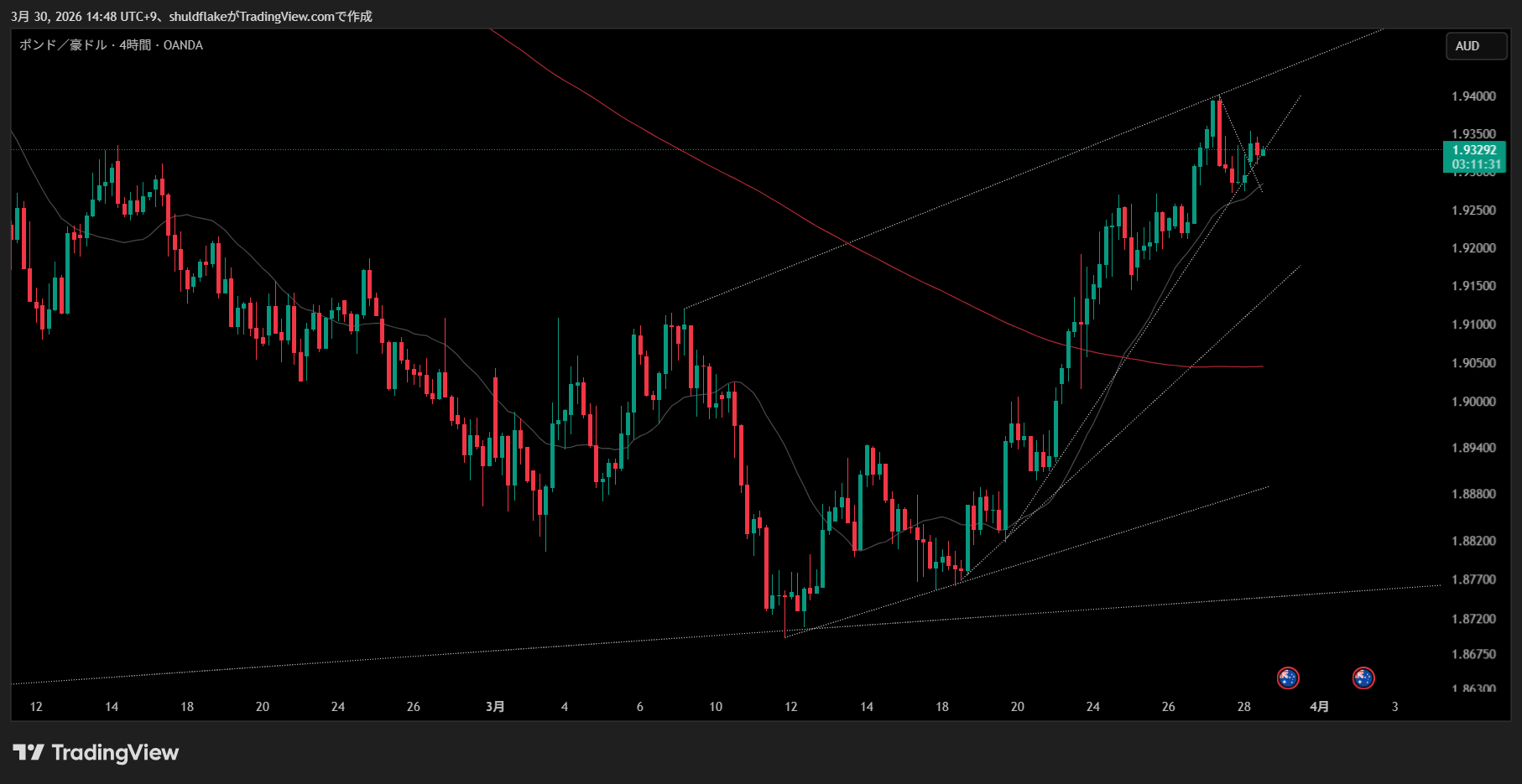Click the 28 date label on time axis
Image resolution: width=1522 pixels, height=784 pixels.
click(1243, 707)
